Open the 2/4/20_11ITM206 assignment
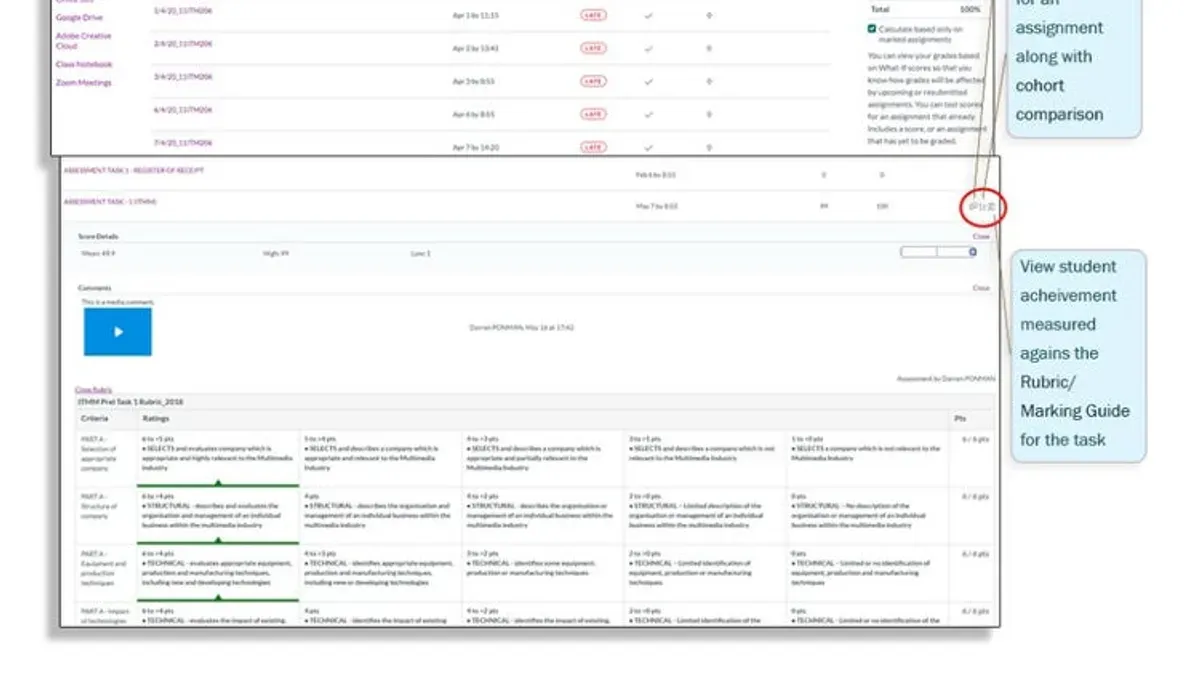 [x=182, y=44]
